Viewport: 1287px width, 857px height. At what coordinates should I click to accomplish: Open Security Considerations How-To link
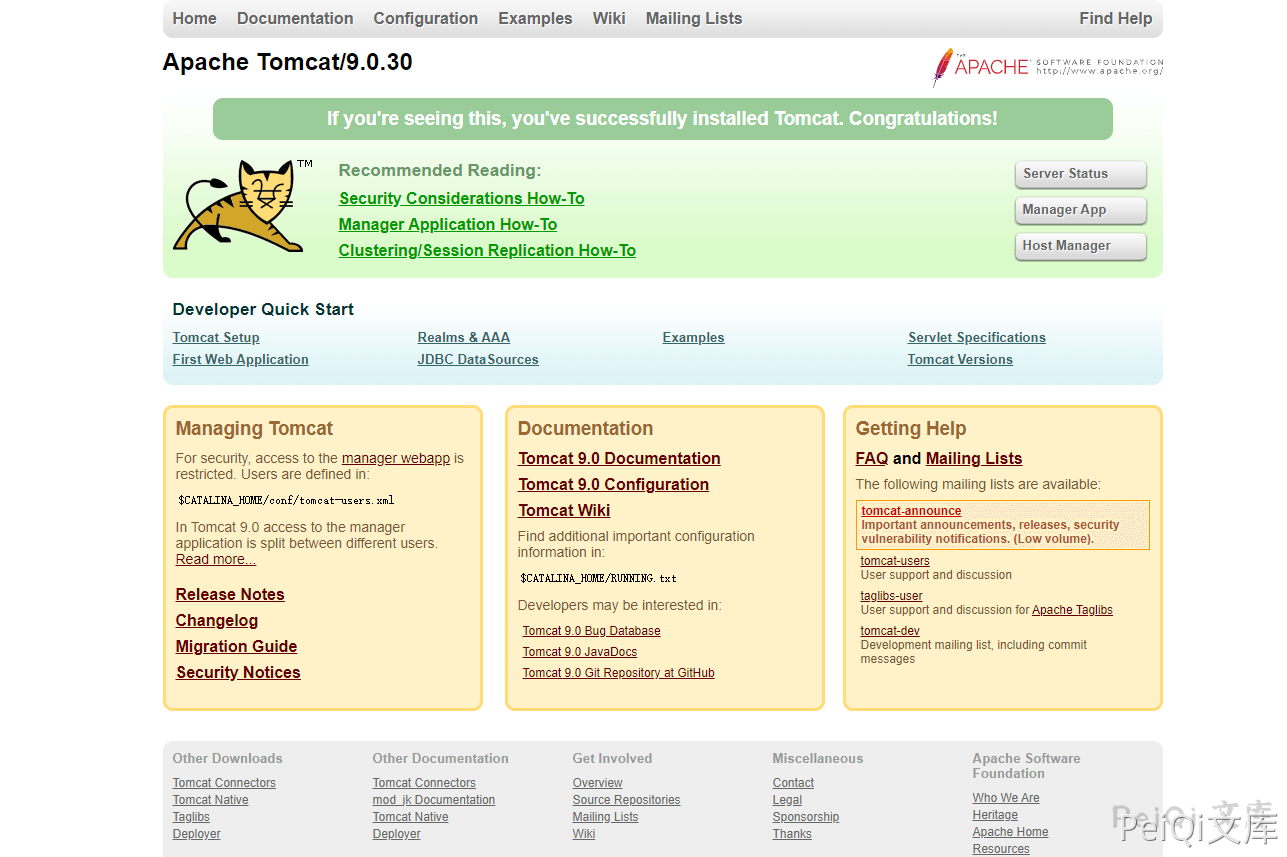click(x=461, y=198)
